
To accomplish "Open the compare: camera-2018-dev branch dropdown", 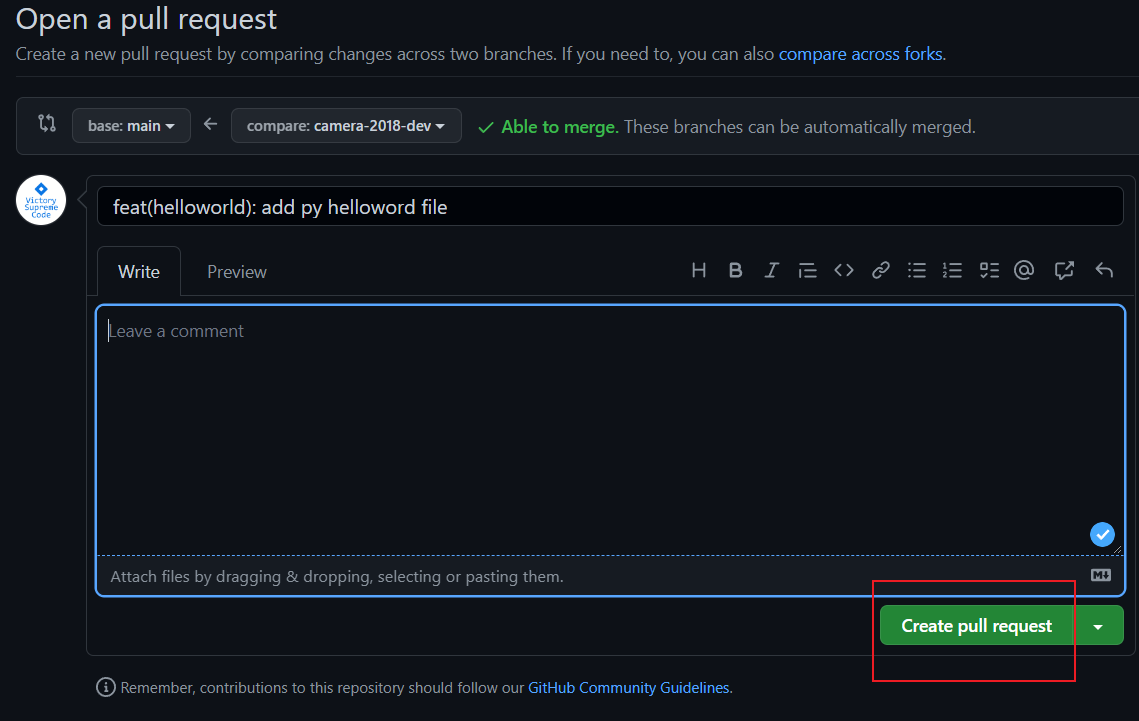I will (x=346, y=126).
